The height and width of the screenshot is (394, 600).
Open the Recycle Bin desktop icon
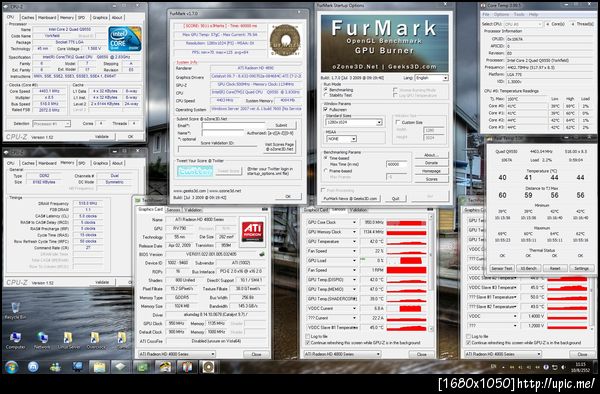(x=15, y=310)
